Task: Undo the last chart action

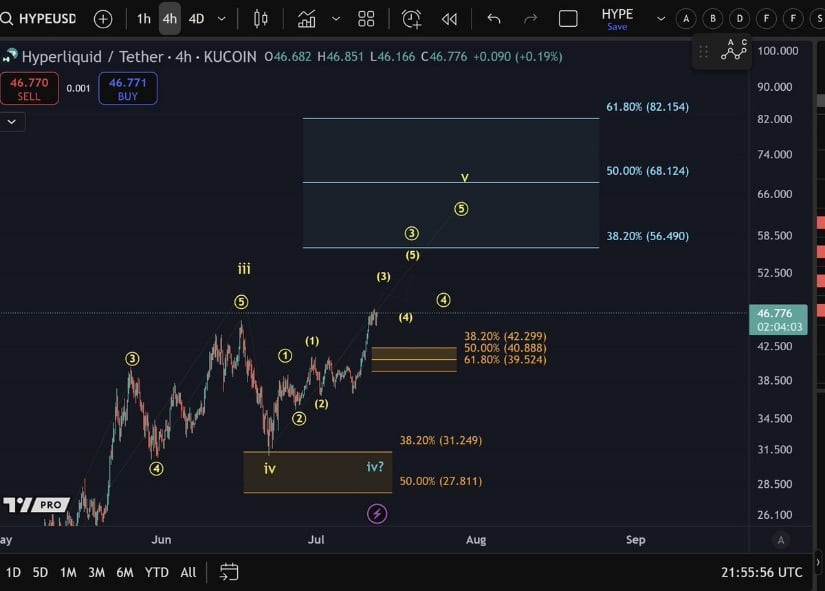Action: (x=494, y=19)
